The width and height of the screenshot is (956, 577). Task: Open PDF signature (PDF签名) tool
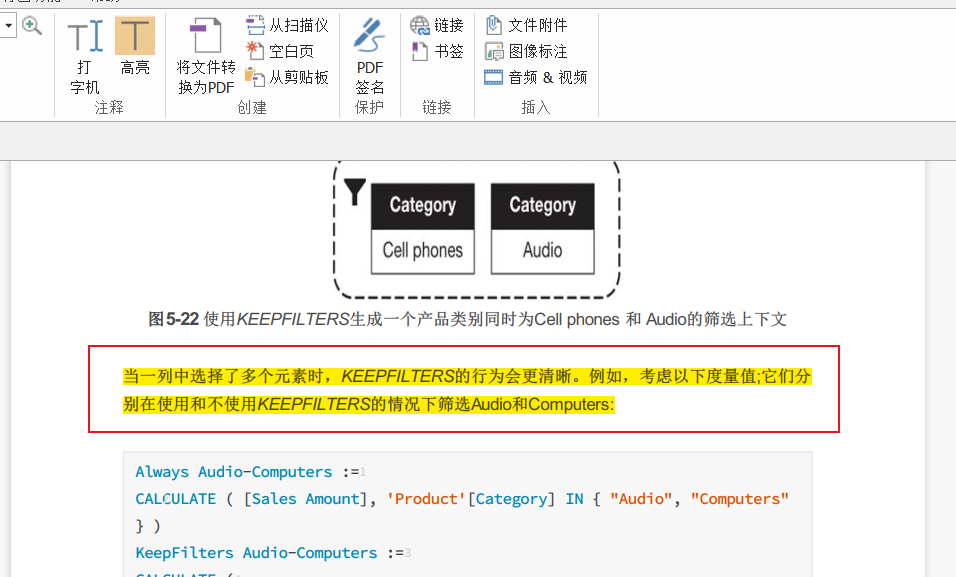(x=369, y=56)
